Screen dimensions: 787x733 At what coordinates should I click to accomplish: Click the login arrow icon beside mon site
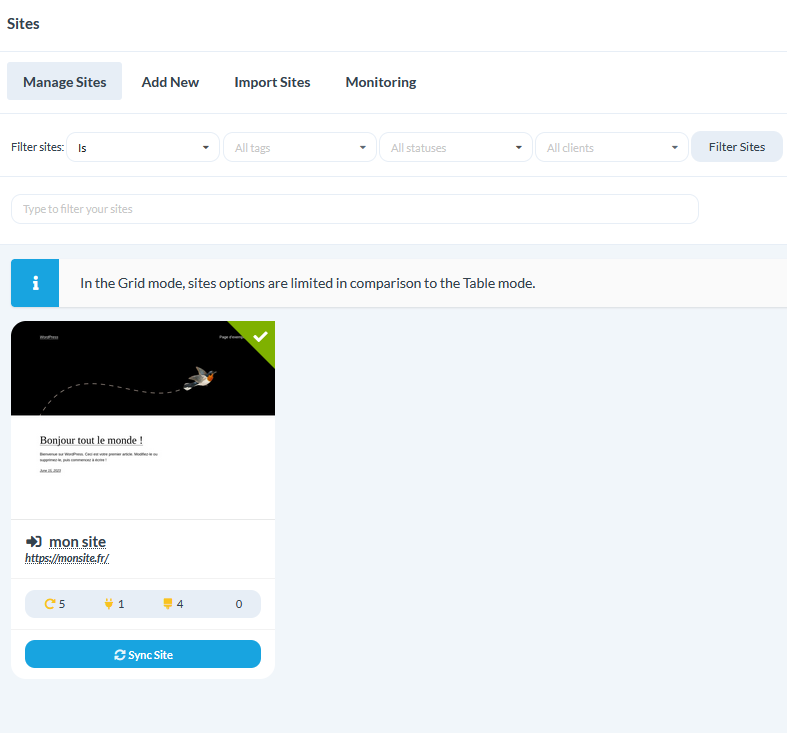coord(33,541)
